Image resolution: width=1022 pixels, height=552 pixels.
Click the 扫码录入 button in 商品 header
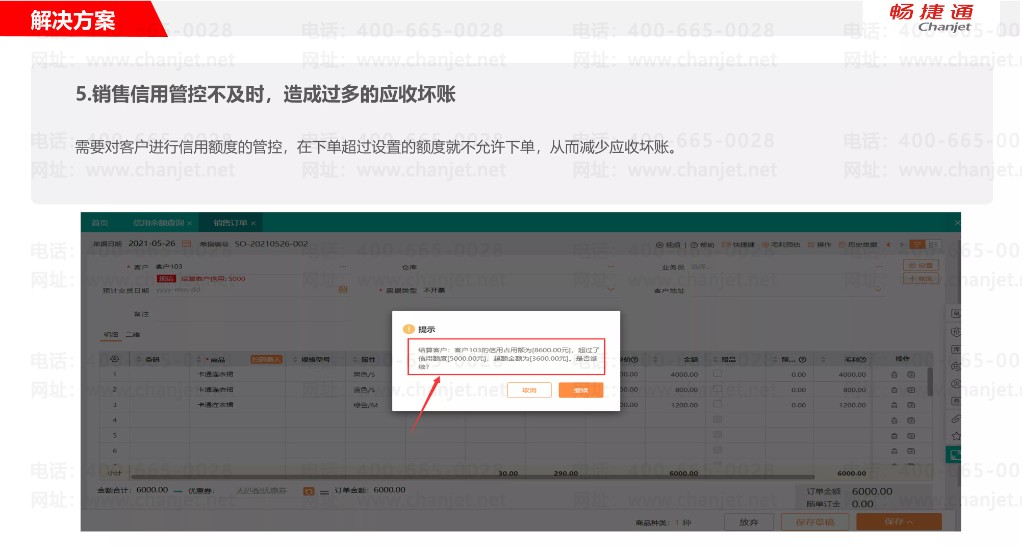point(267,359)
